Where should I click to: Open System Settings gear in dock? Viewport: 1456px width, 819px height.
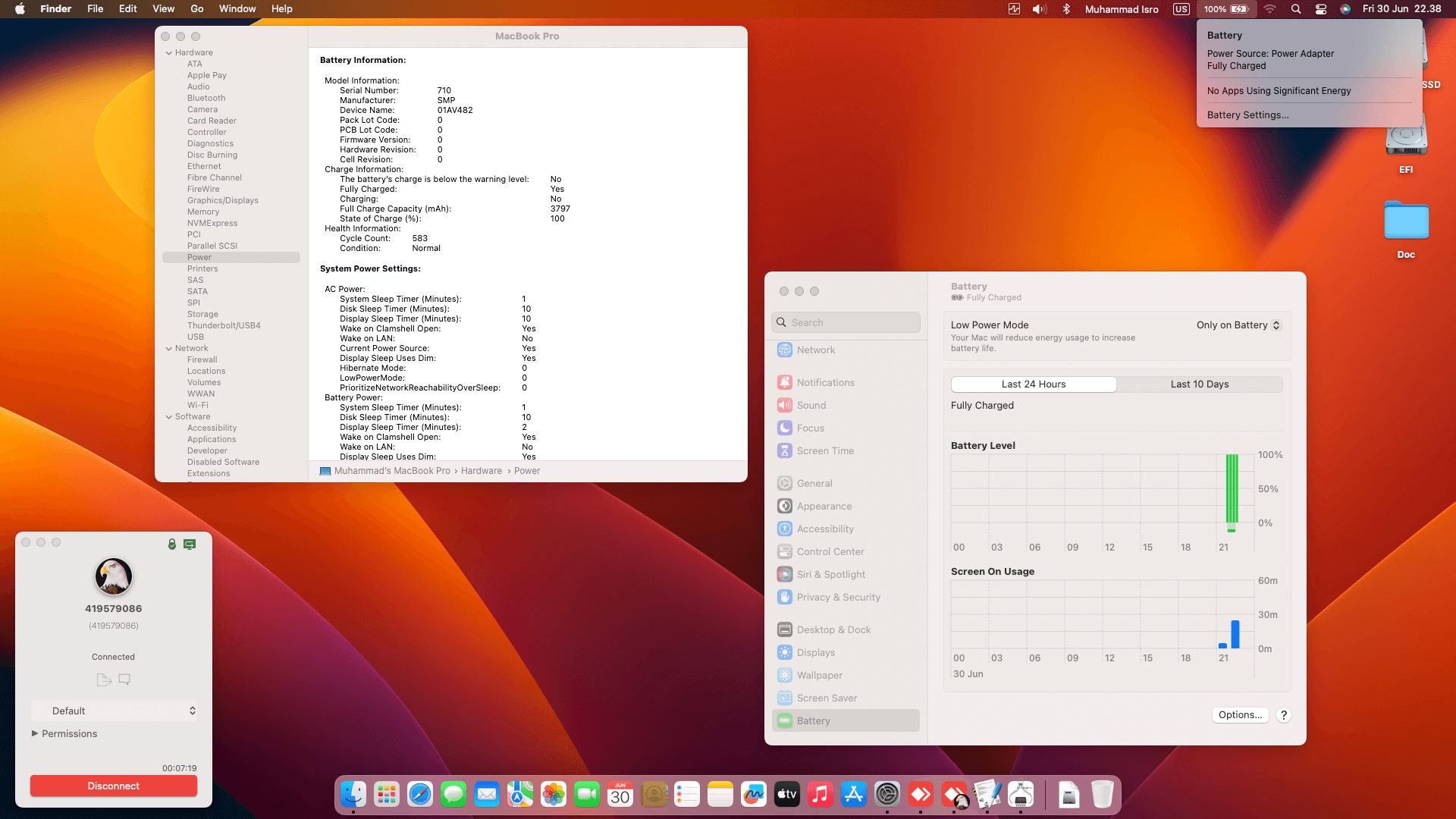coord(886,795)
